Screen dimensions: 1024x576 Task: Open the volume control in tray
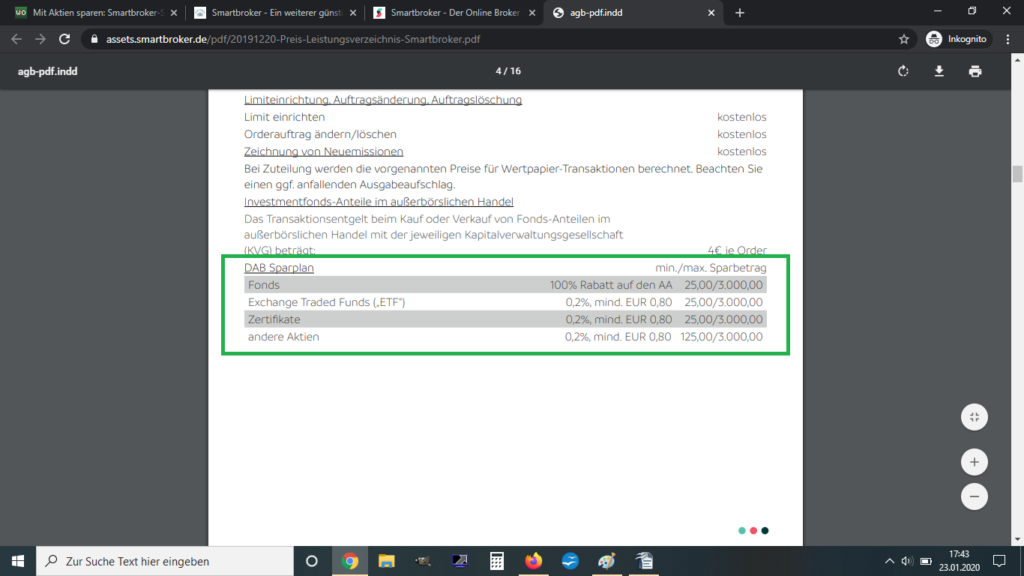907,561
